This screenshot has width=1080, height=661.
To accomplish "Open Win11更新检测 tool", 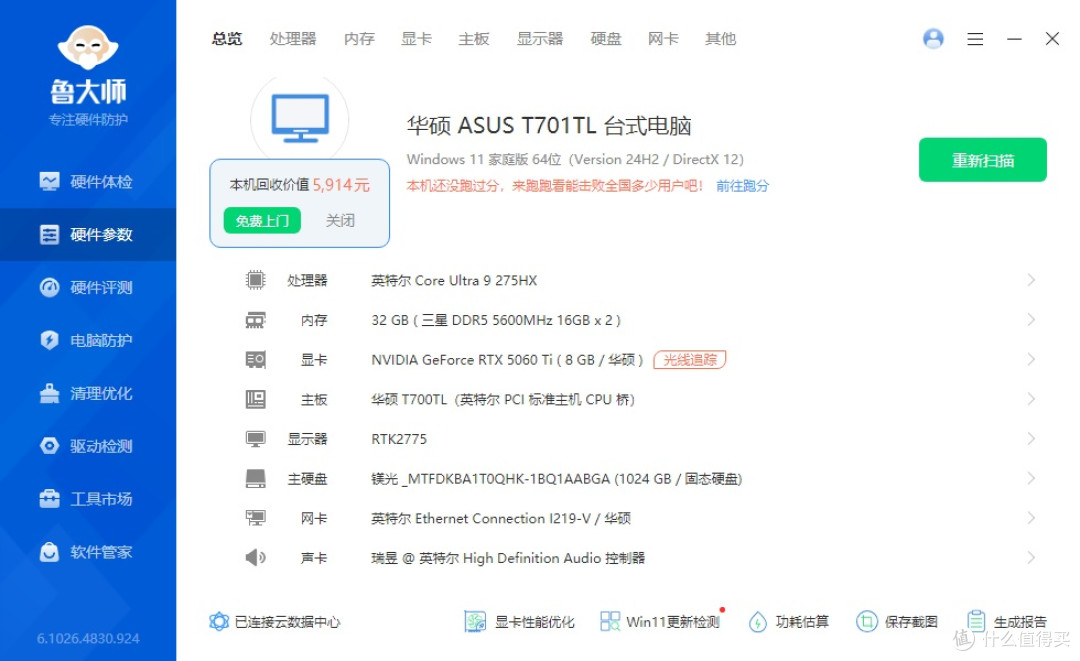I will pyautogui.click(x=660, y=622).
